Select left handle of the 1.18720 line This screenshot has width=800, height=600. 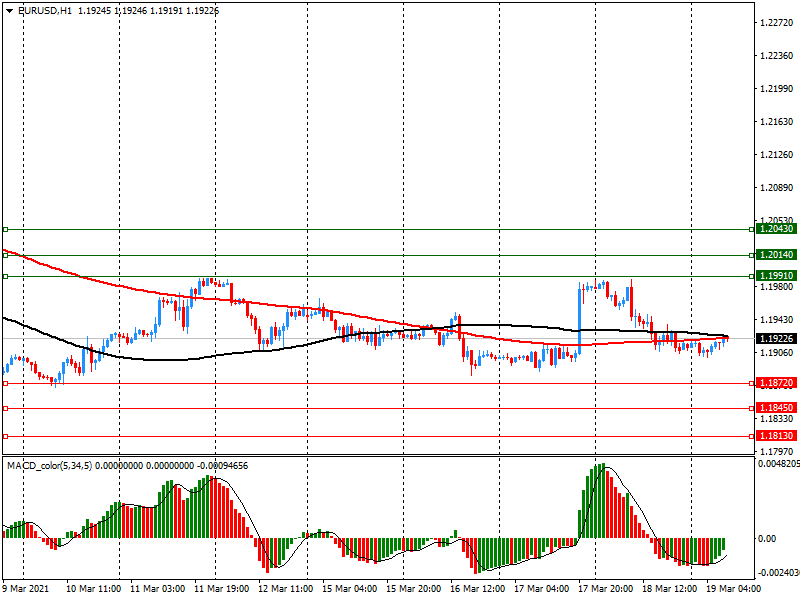(6, 383)
